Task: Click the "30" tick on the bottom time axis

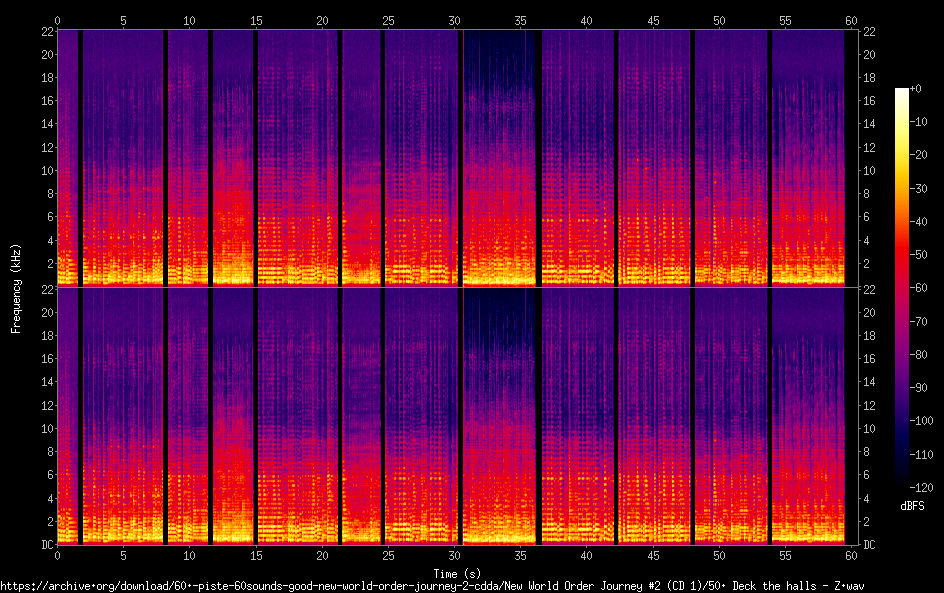Action: point(455,556)
